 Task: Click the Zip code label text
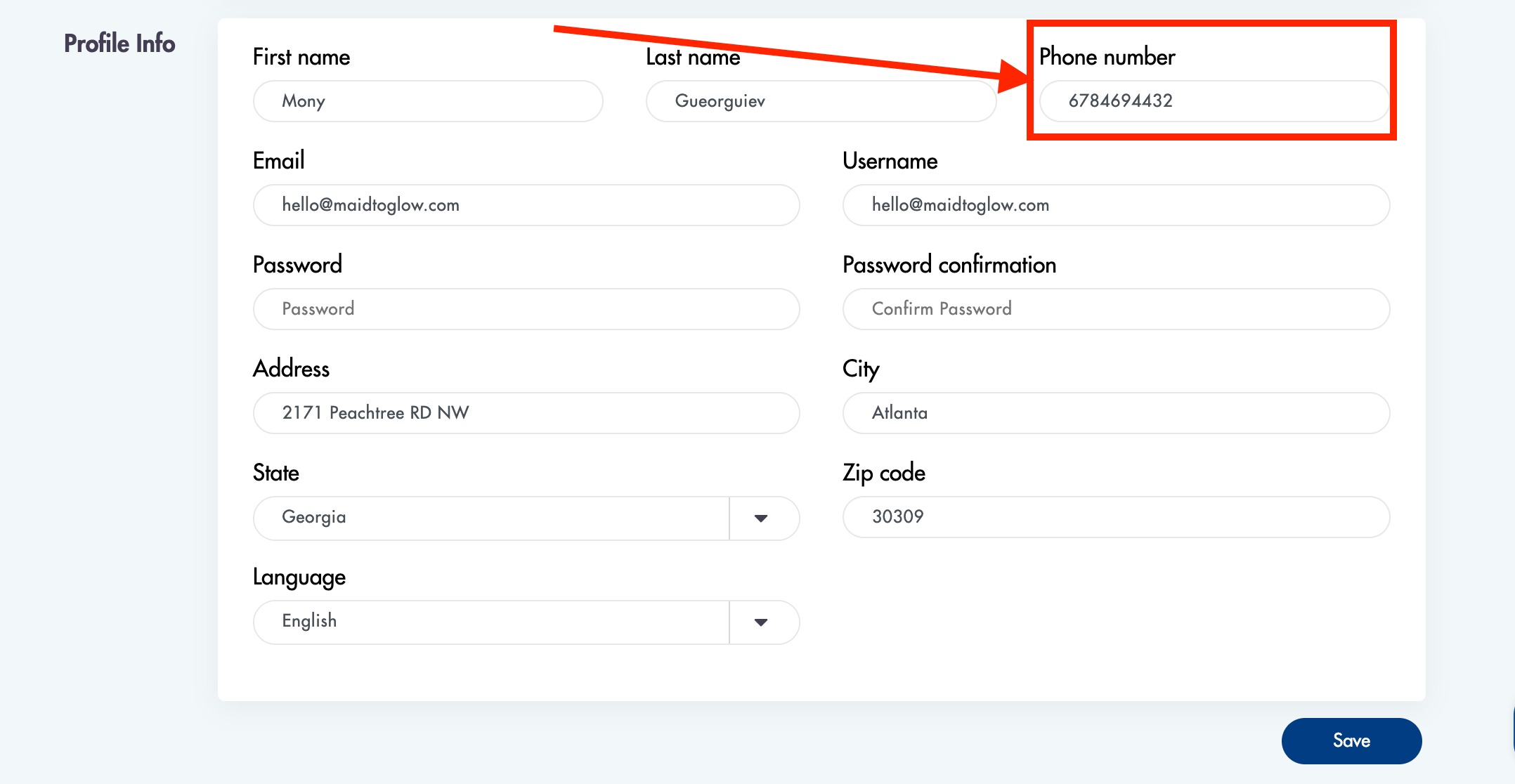pos(883,473)
